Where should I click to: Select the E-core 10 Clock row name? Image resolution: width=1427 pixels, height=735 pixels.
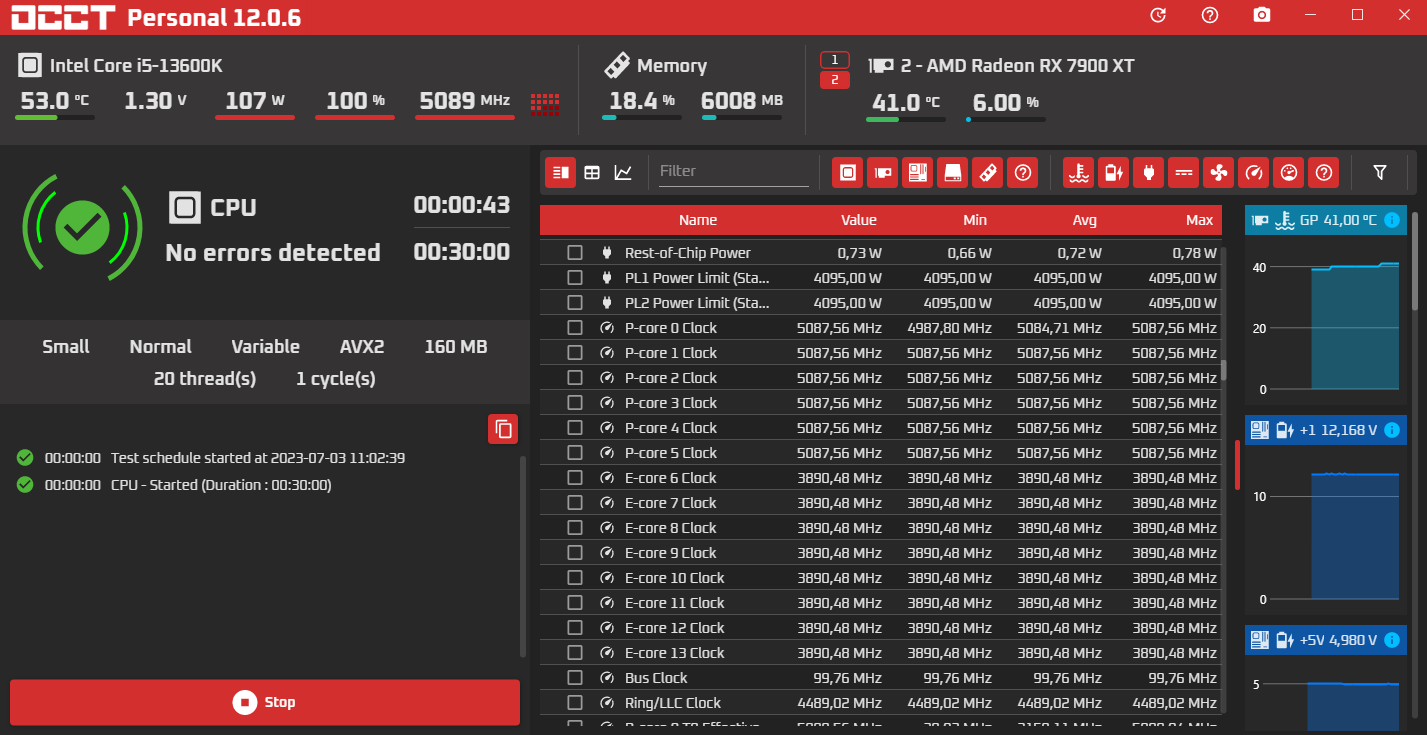[675, 578]
